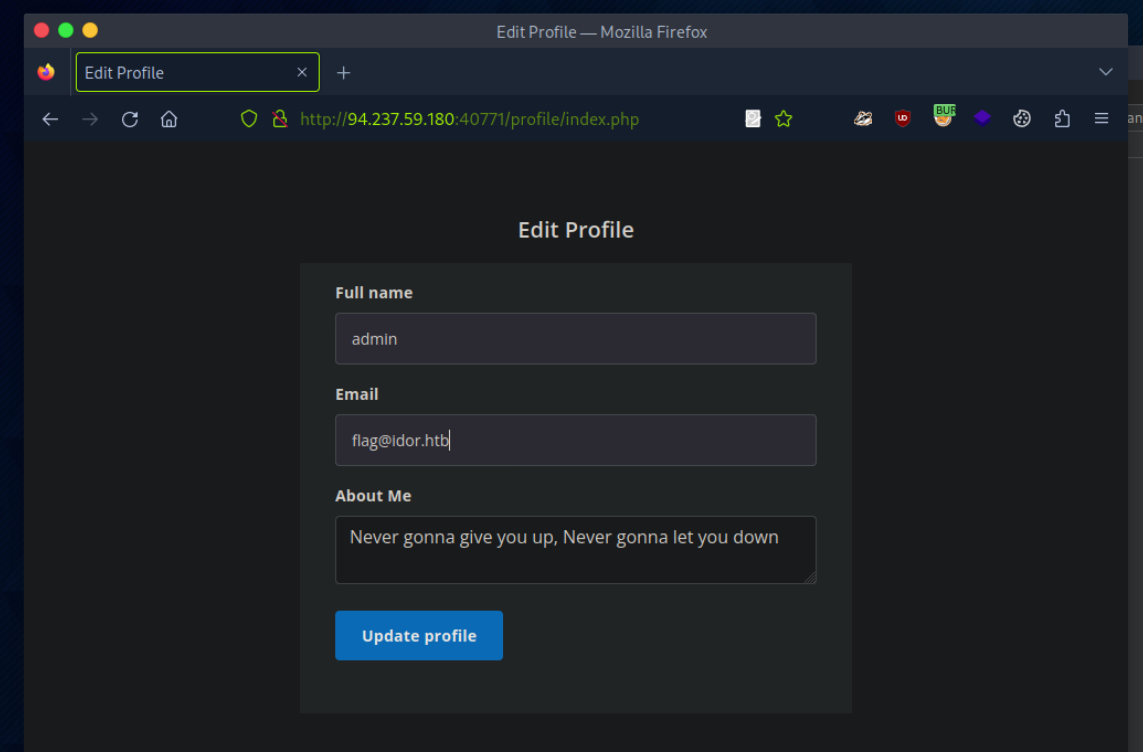Select the Edit Profile tab
The image size is (1143, 752).
(180, 72)
